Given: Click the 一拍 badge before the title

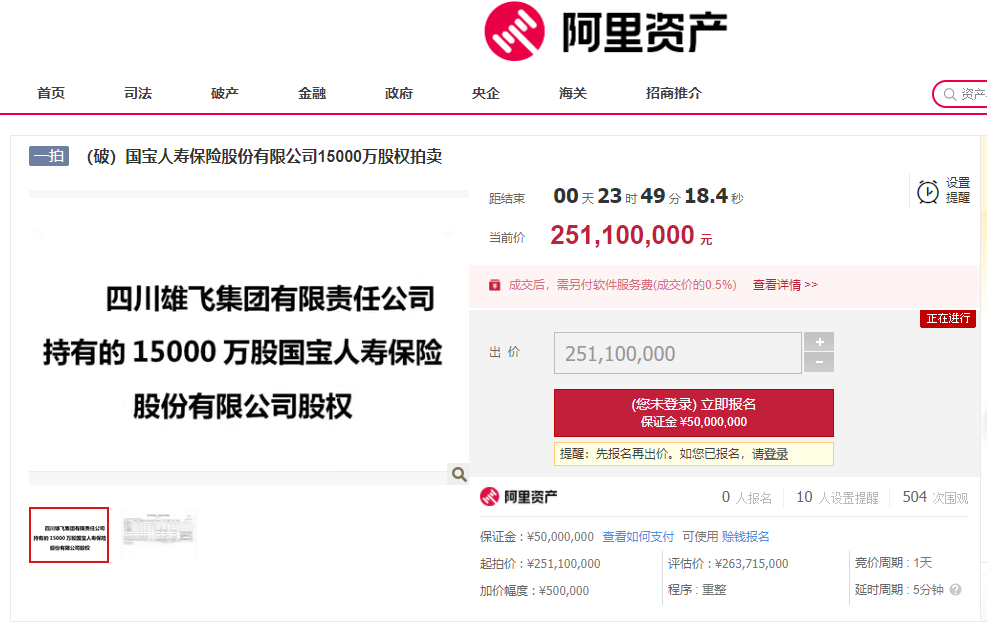Looking at the screenshot, I should tap(49, 156).
